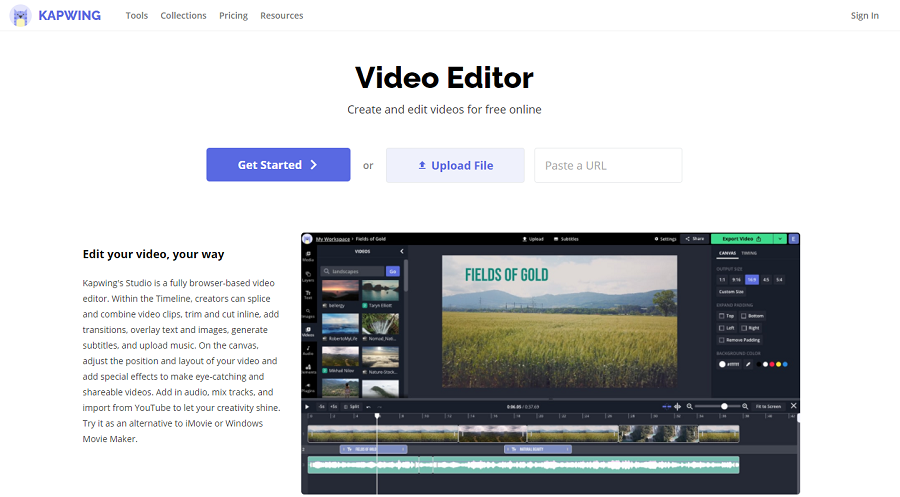
Task: Click the redo arrow on timeline
Action: 379,406
